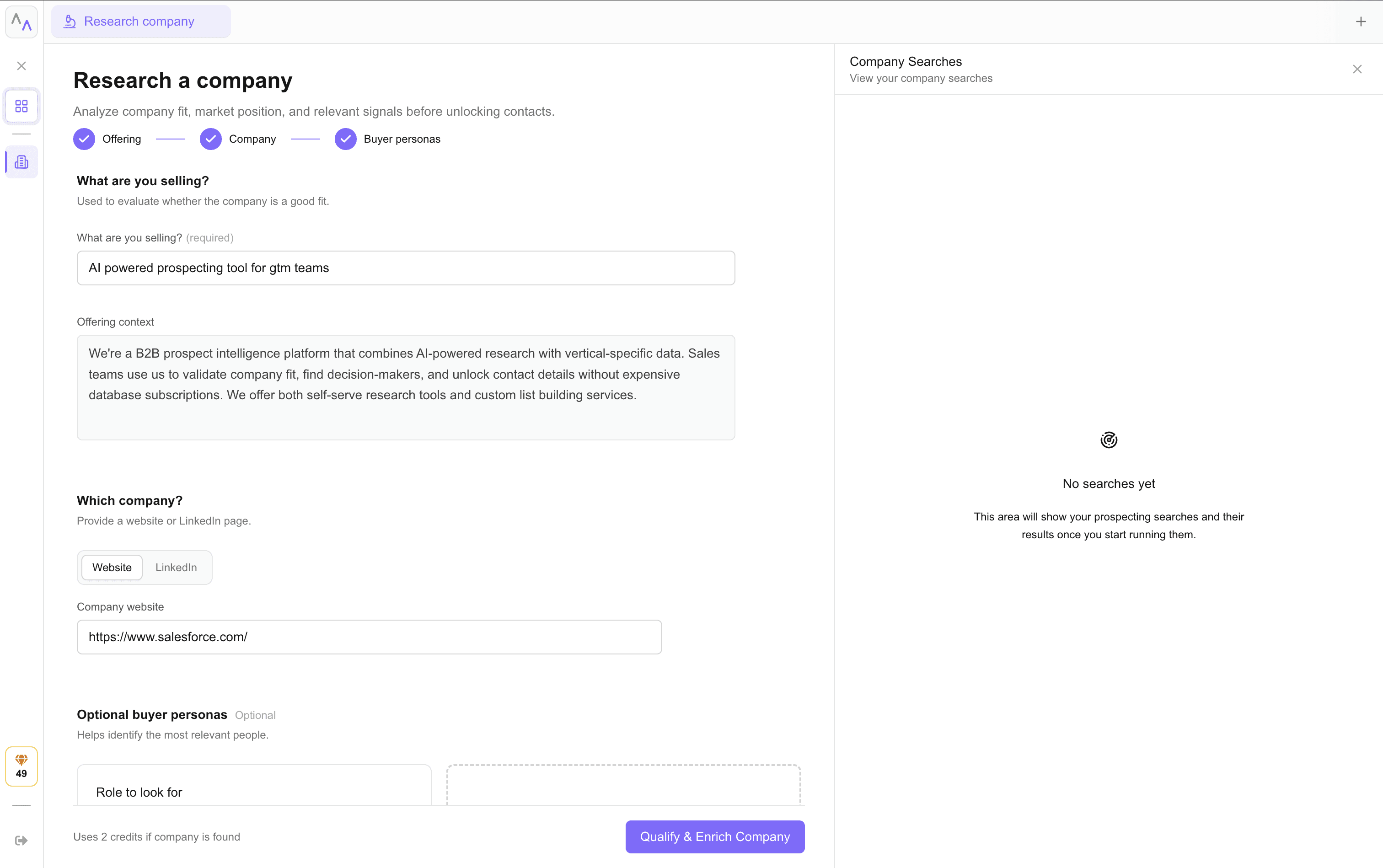1383x868 pixels.
Task: Select the company research icon in sidebar
Action: pyautogui.click(x=21, y=161)
